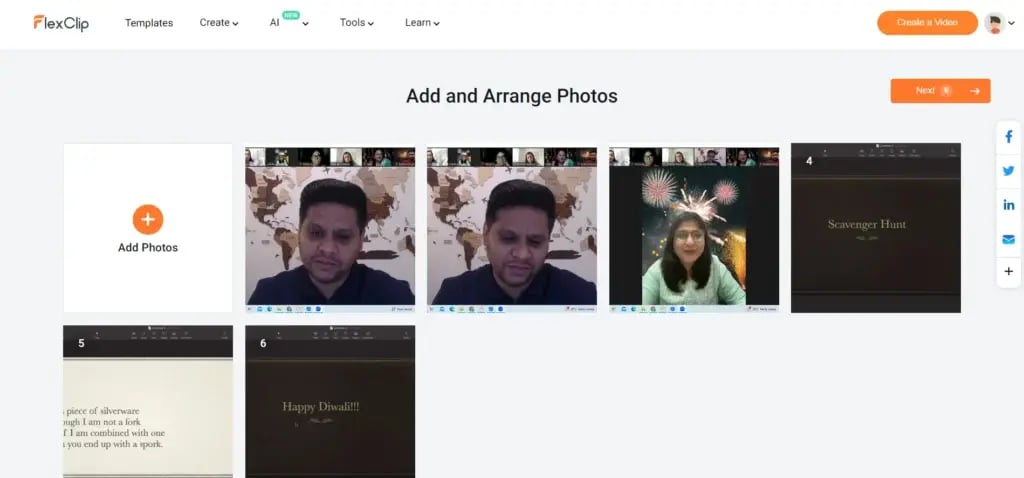Expand the Create dropdown menu
Image resolution: width=1024 pixels, height=478 pixels.
click(x=219, y=23)
